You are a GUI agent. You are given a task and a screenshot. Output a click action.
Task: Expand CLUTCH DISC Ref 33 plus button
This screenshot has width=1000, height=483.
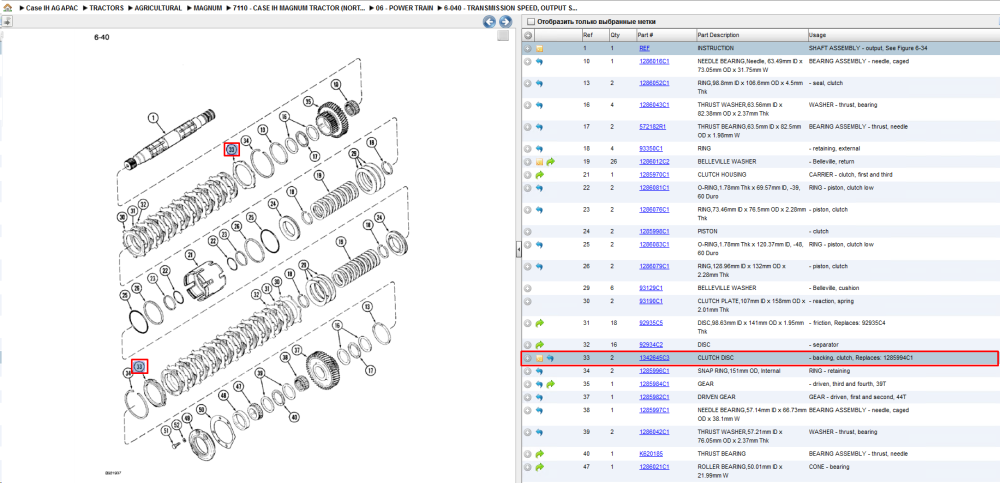[528, 359]
